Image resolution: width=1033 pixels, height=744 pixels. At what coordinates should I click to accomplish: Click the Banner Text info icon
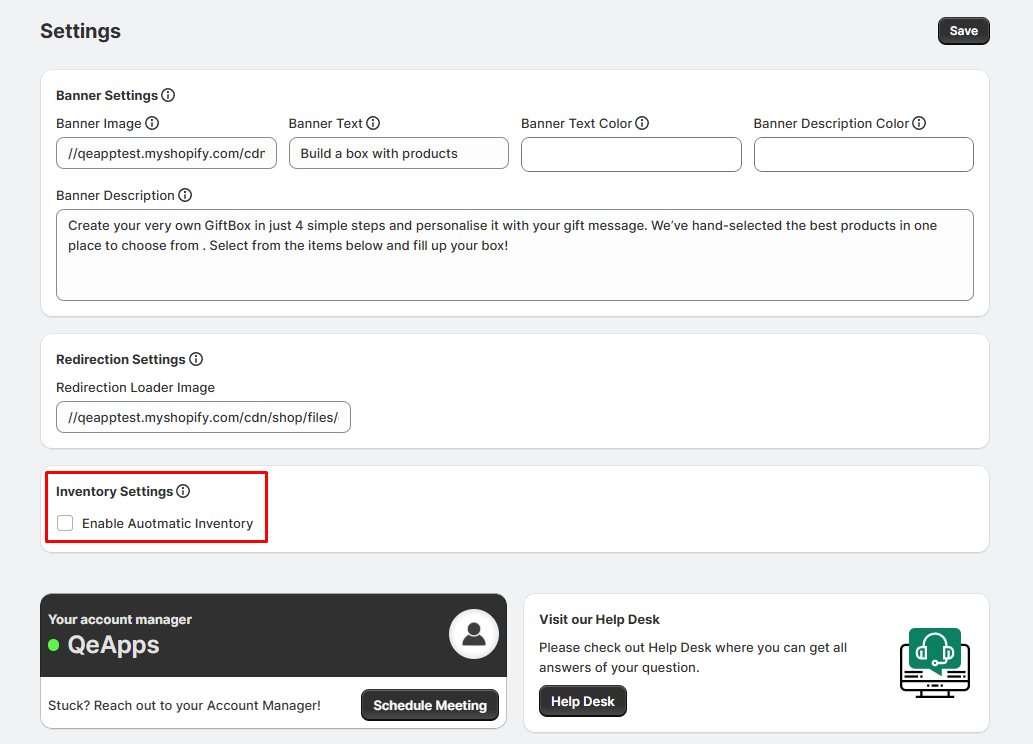coord(373,124)
